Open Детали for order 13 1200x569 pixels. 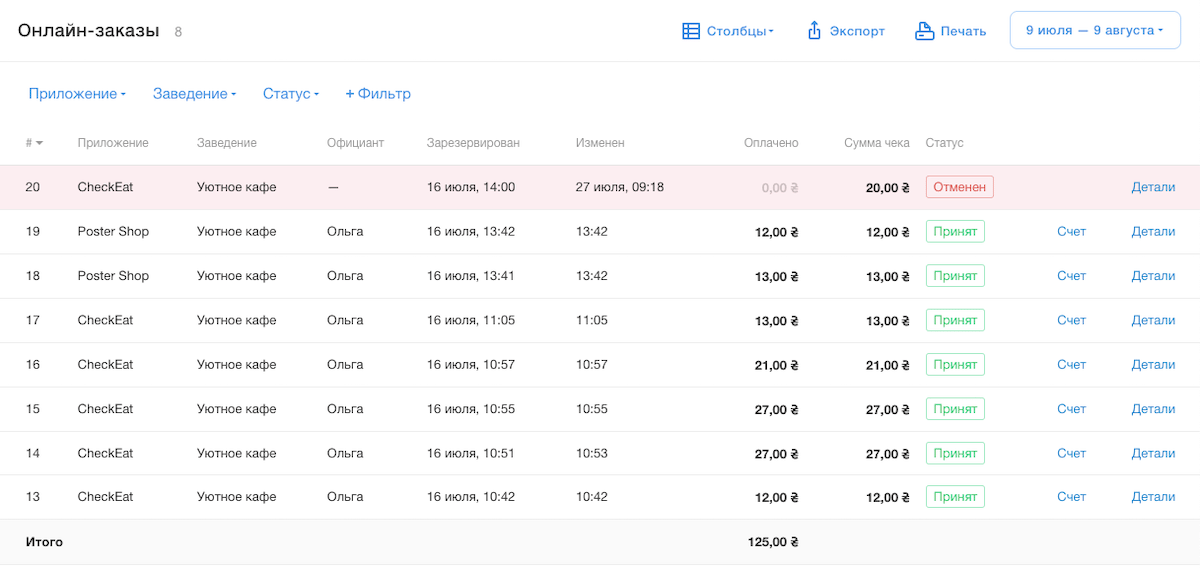(x=1153, y=497)
